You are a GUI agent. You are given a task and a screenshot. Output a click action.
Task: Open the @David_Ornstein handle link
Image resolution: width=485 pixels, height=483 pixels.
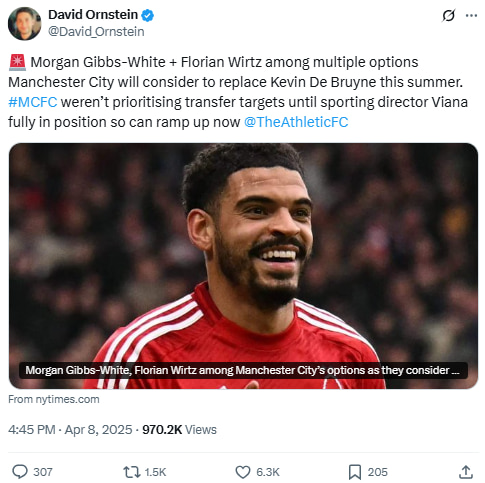coord(96,32)
